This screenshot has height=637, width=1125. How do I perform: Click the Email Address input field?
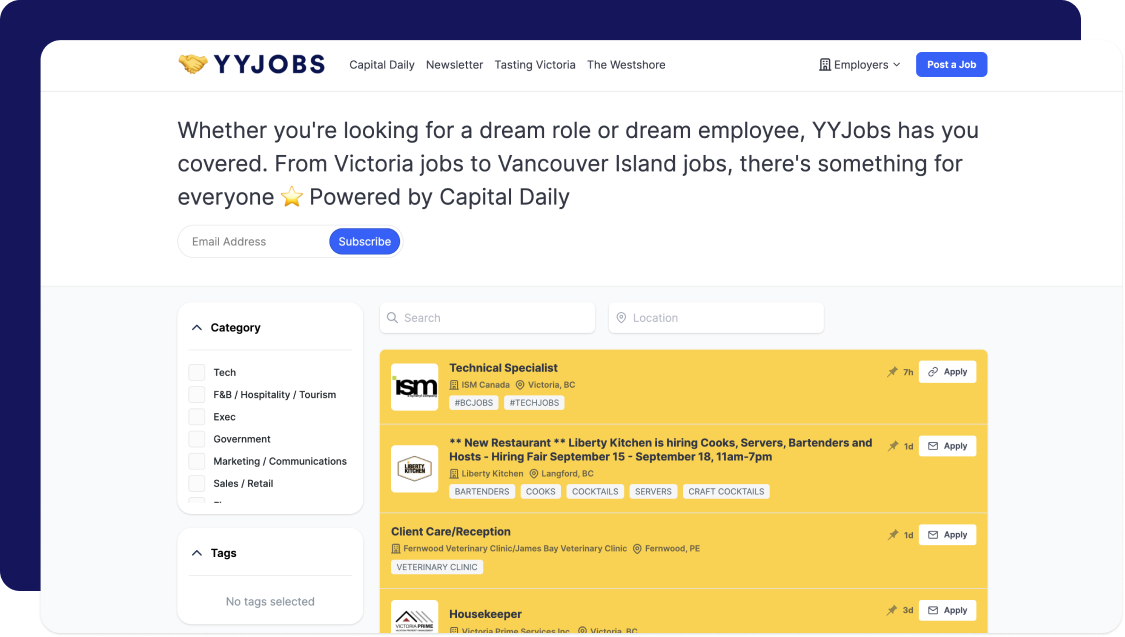tap(245, 241)
